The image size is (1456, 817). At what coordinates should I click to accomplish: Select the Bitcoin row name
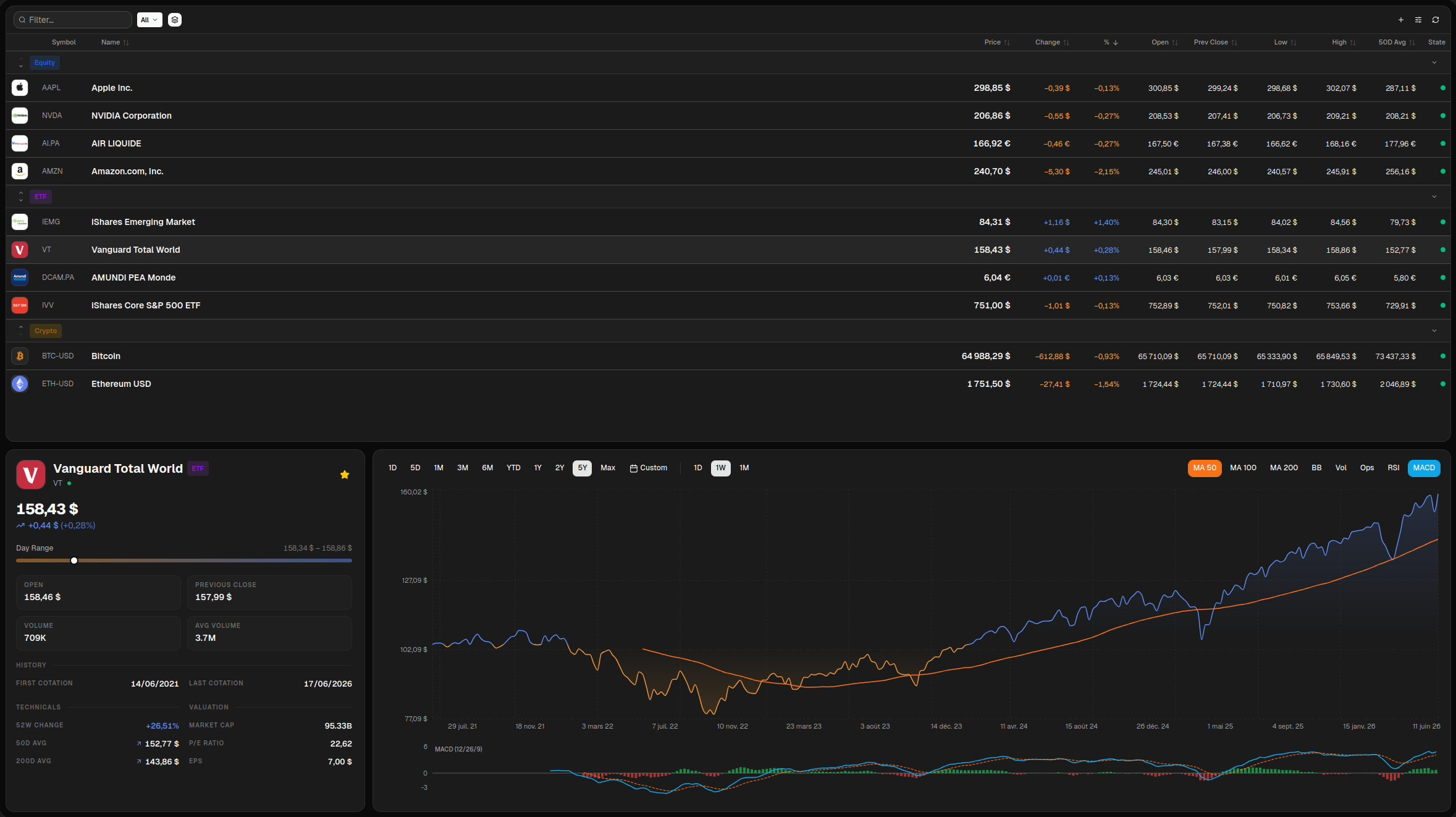coord(106,357)
